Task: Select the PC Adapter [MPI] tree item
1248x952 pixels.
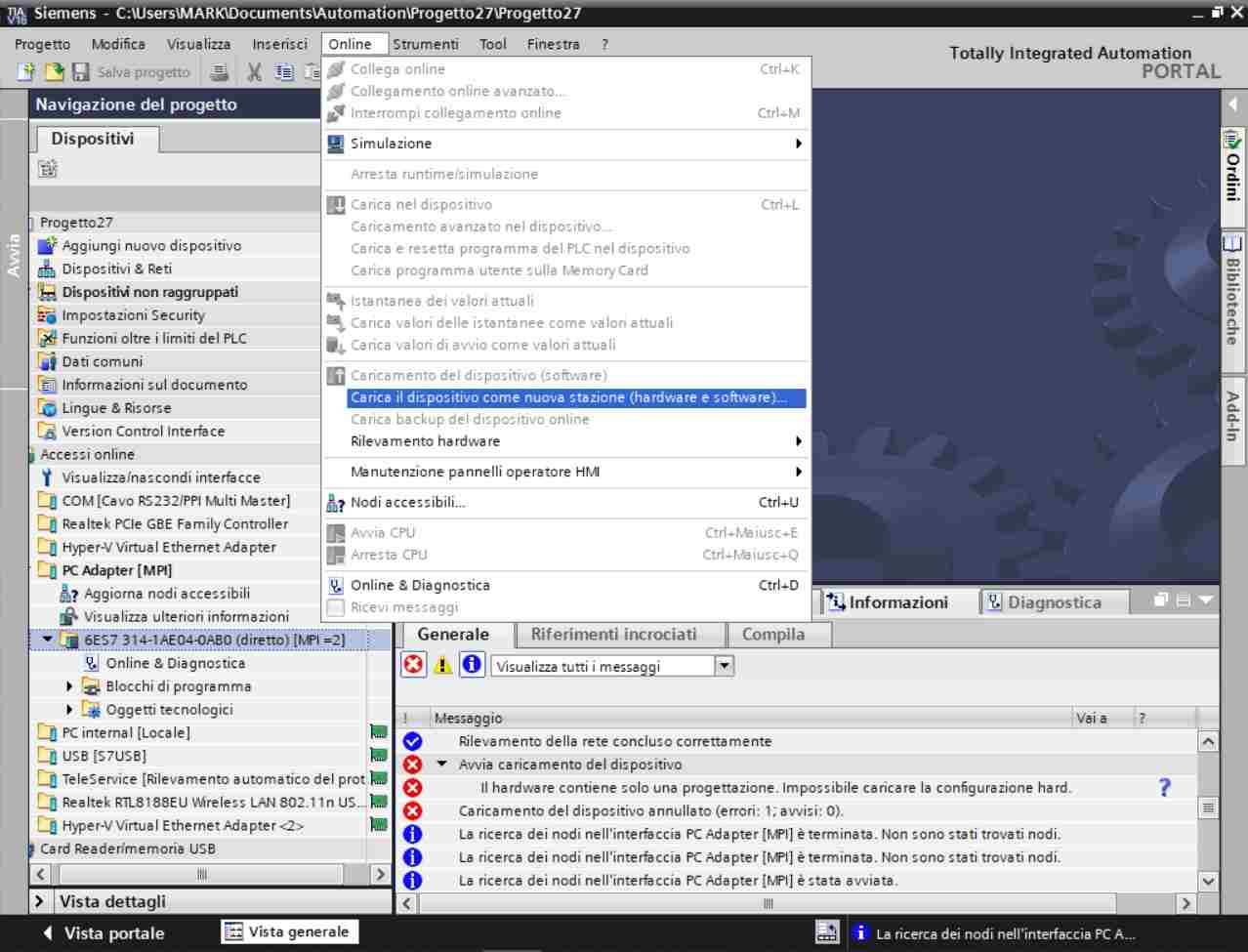Action: [117, 570]
